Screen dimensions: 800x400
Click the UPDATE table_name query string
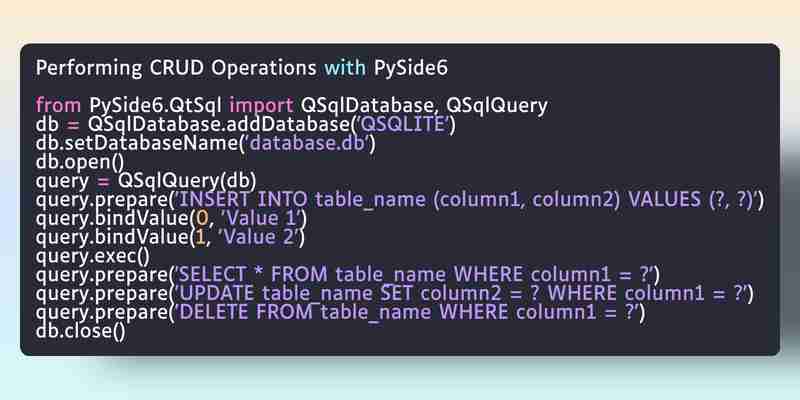pyautogui.click(x=461, y=294)
